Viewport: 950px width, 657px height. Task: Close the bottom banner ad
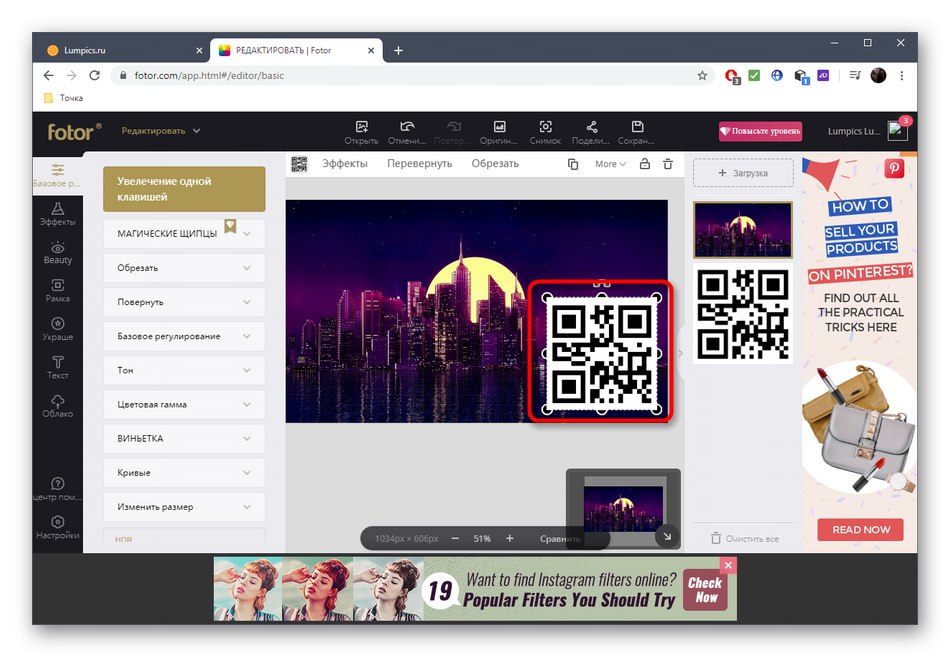(x=728, y=565)
